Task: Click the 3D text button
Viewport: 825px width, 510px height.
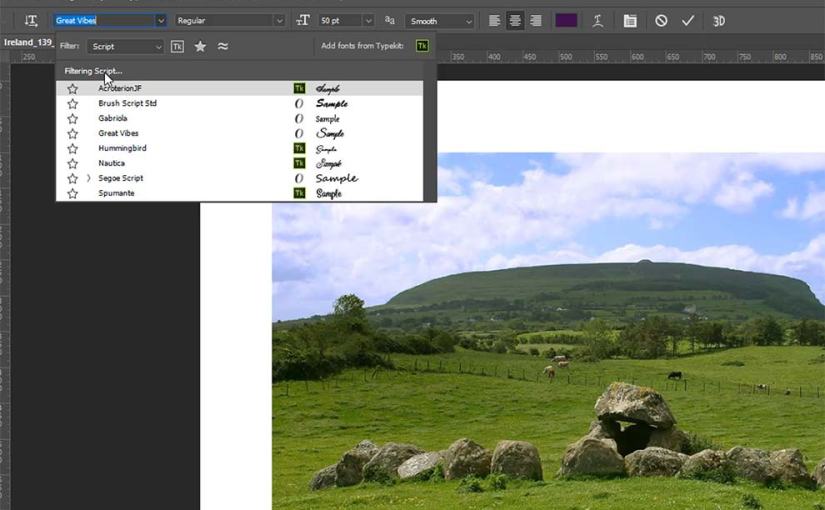Action: (719, 21)
